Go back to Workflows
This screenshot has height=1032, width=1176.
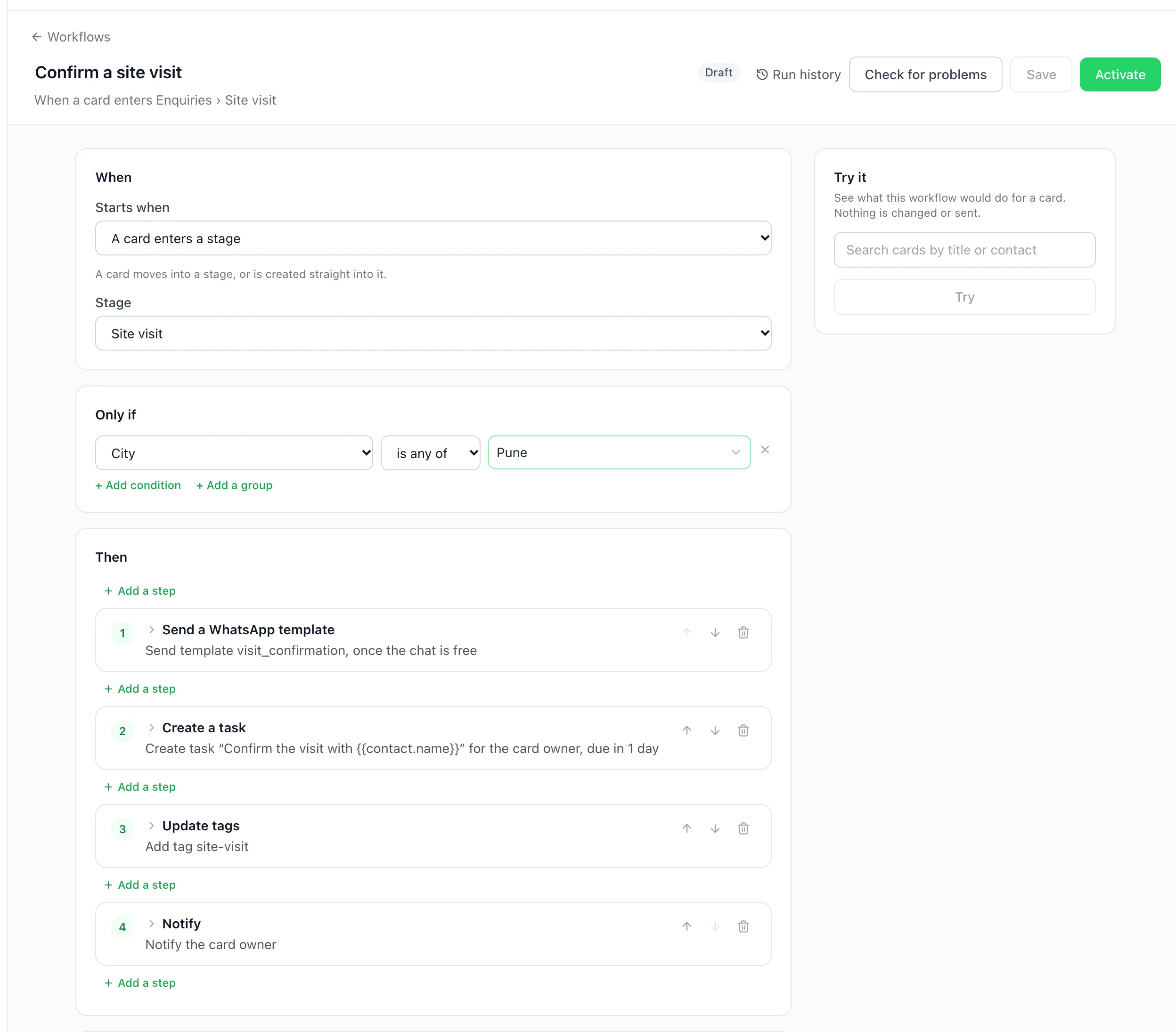click(71, 37)
